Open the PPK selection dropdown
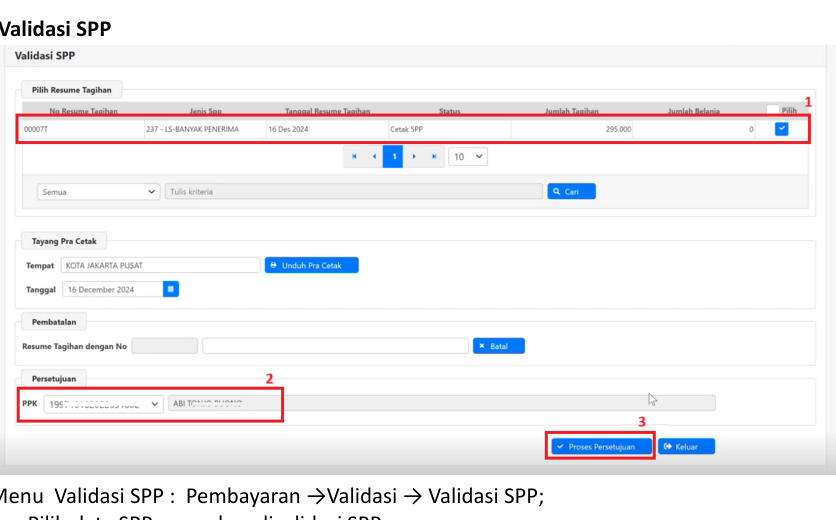 (103, 403)
